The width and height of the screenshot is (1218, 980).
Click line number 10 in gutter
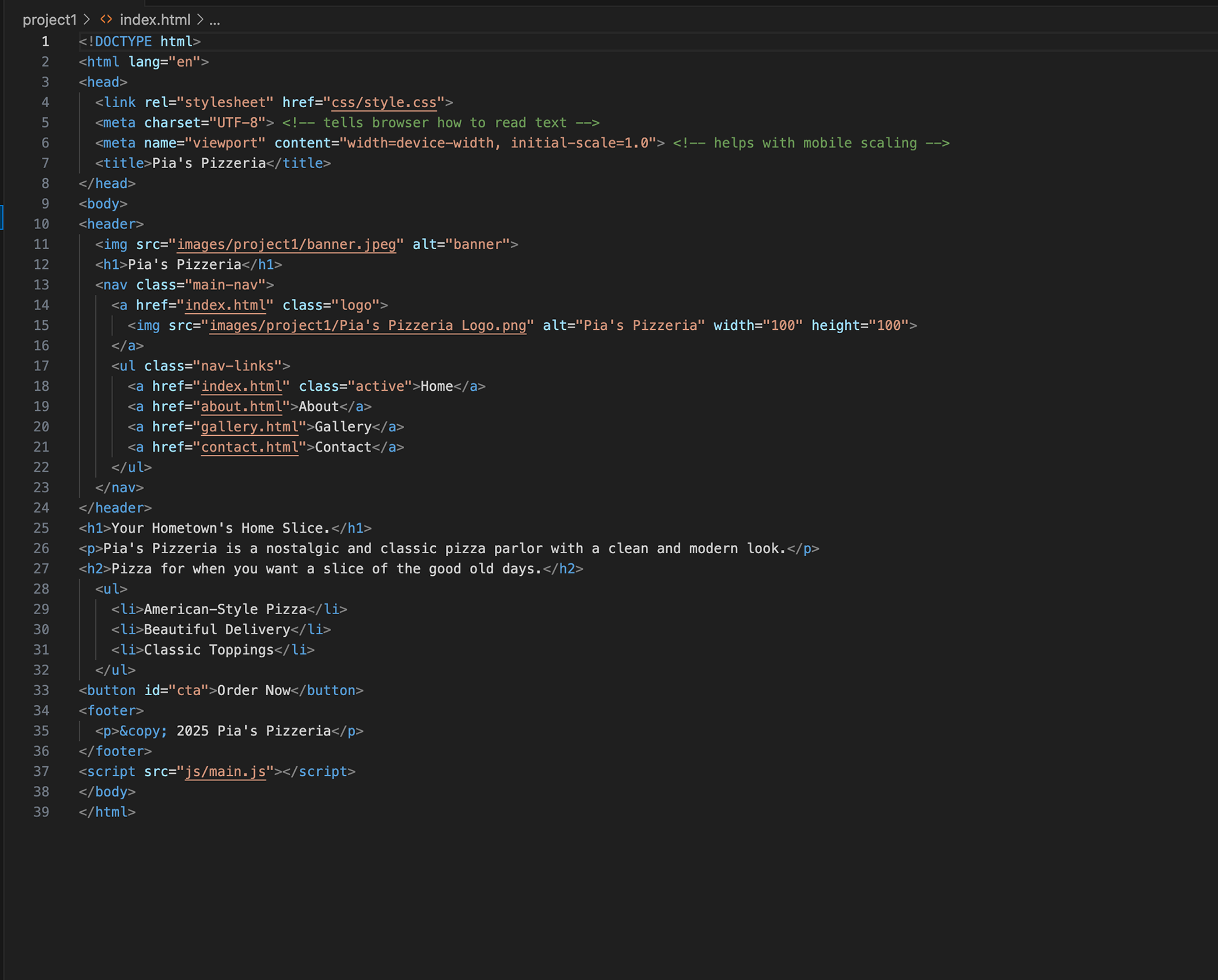(x=41, y=224)
